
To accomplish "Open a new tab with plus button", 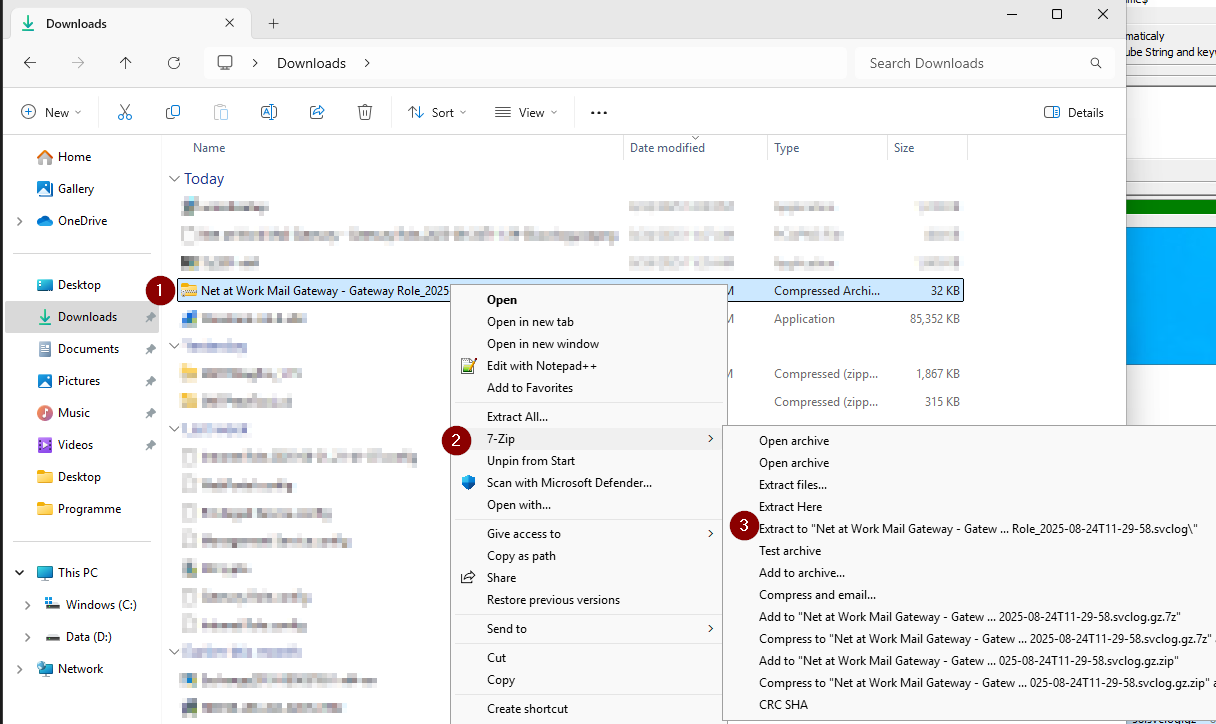I will [x=273, y=23].
